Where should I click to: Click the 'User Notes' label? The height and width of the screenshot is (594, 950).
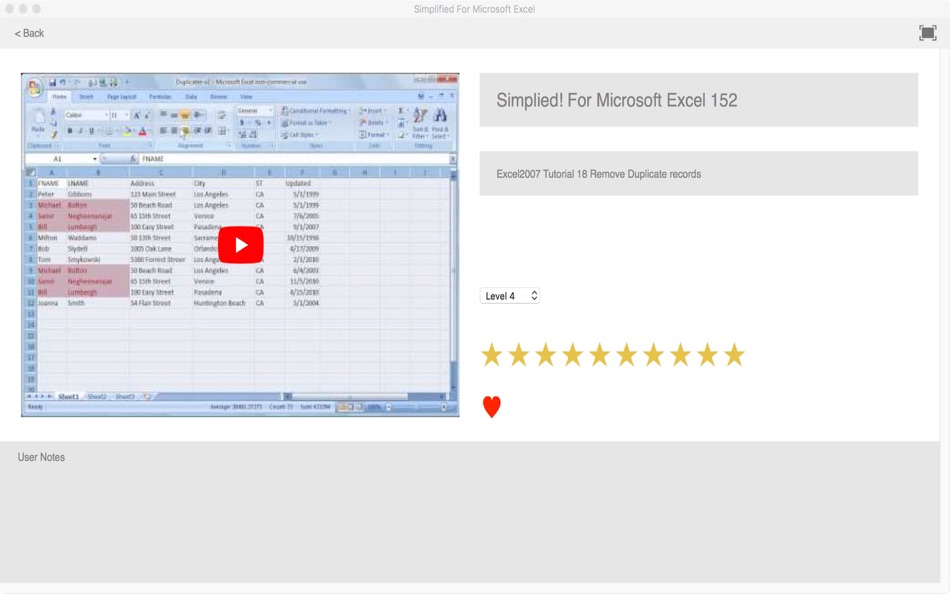coord(41,457)
